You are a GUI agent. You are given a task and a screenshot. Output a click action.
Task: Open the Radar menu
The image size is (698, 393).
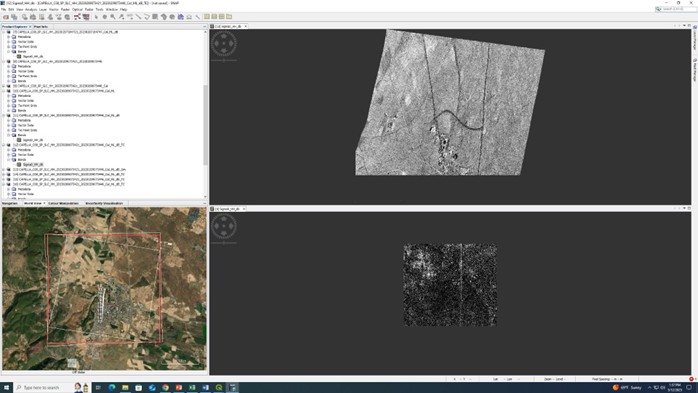89,9
